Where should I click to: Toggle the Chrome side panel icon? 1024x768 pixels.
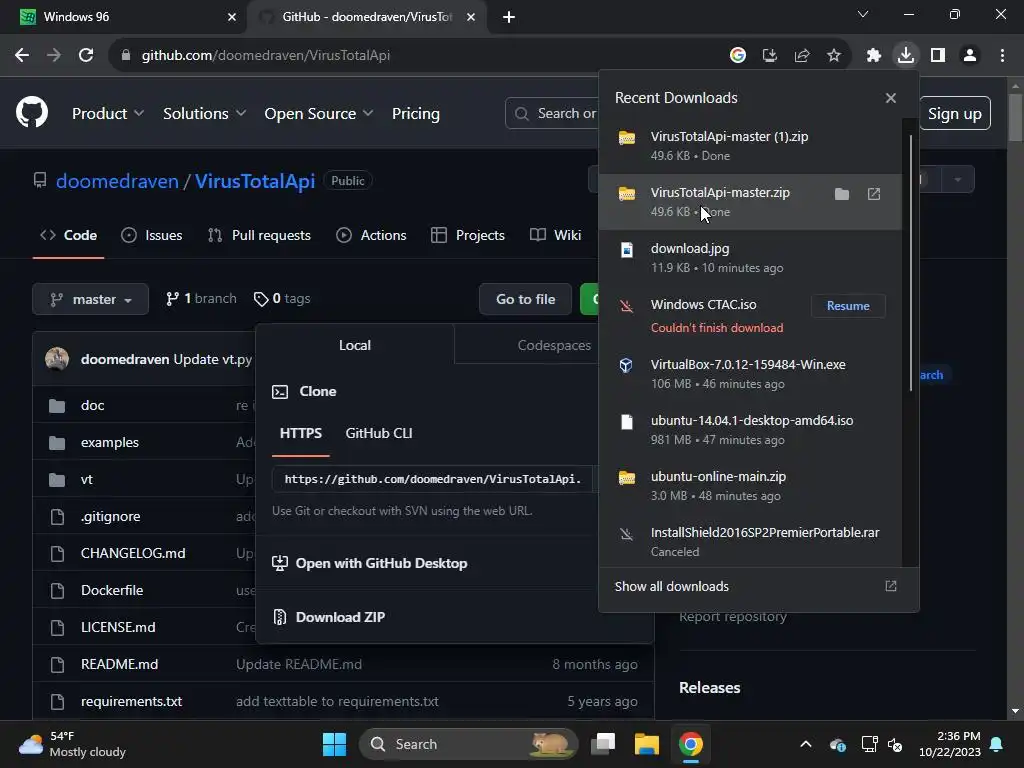point(938,56)
